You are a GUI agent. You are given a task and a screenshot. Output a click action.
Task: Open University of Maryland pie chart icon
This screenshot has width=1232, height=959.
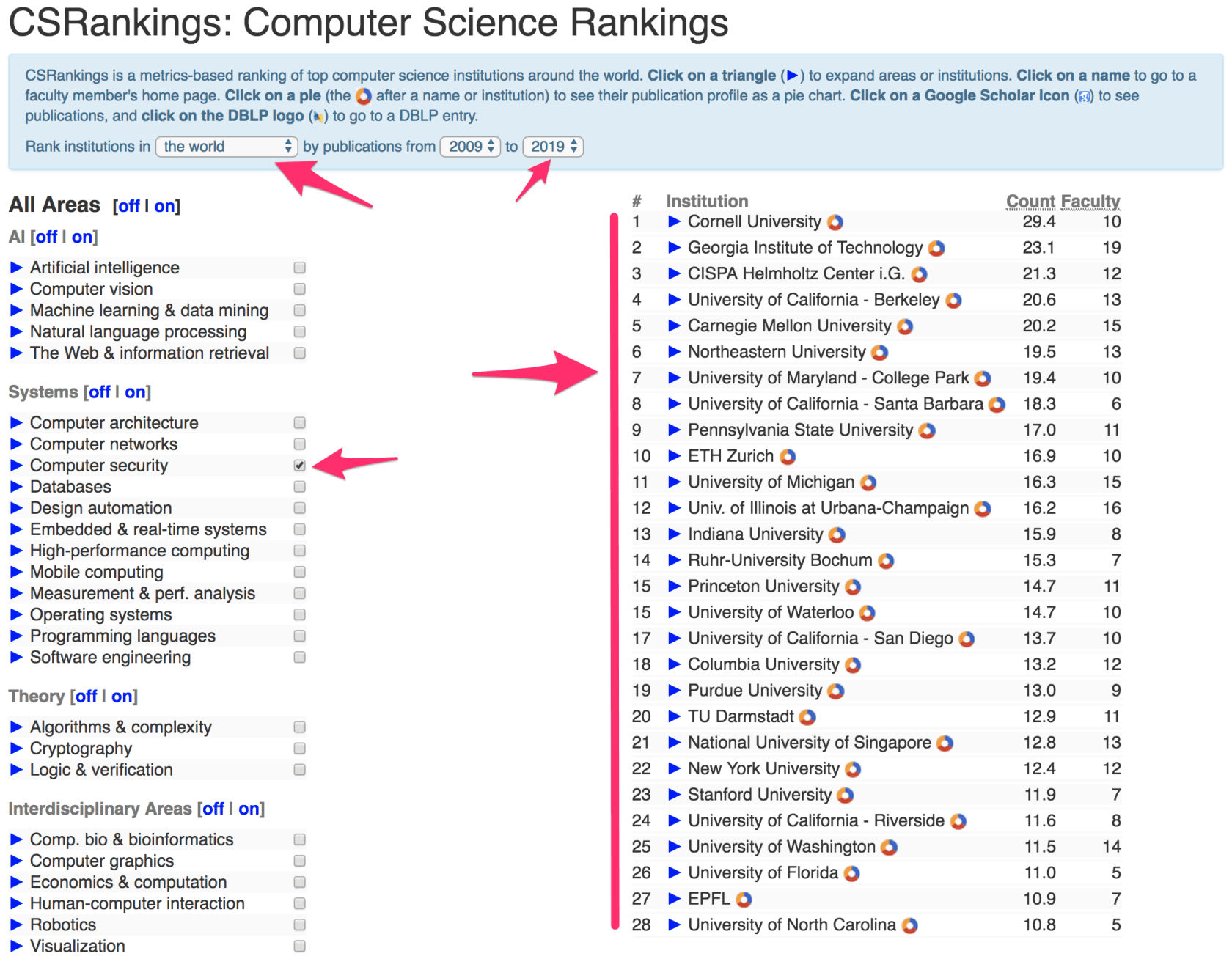click(983, 378)
